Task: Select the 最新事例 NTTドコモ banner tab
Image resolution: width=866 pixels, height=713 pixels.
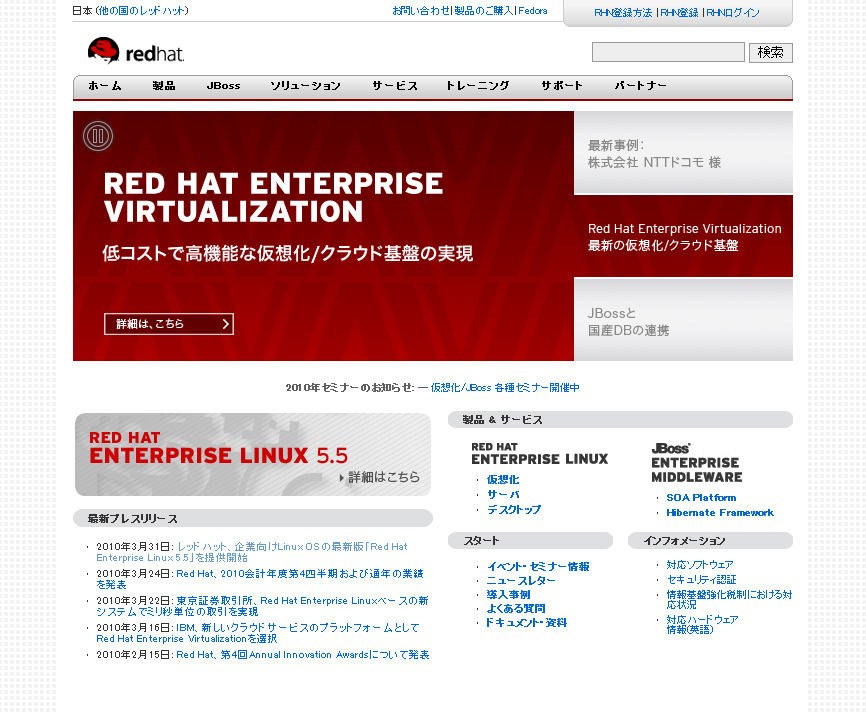Action: tap(683, 153)
